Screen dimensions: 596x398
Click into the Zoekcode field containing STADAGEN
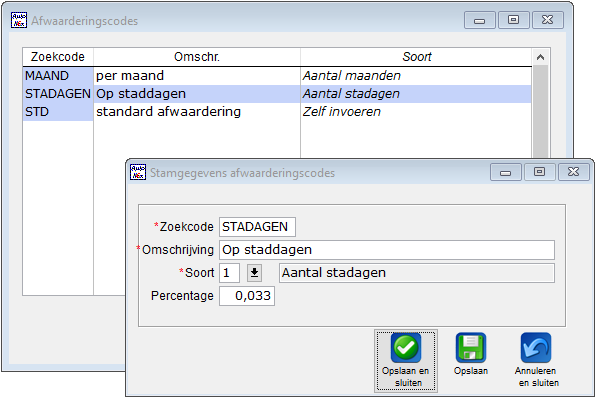257,227
